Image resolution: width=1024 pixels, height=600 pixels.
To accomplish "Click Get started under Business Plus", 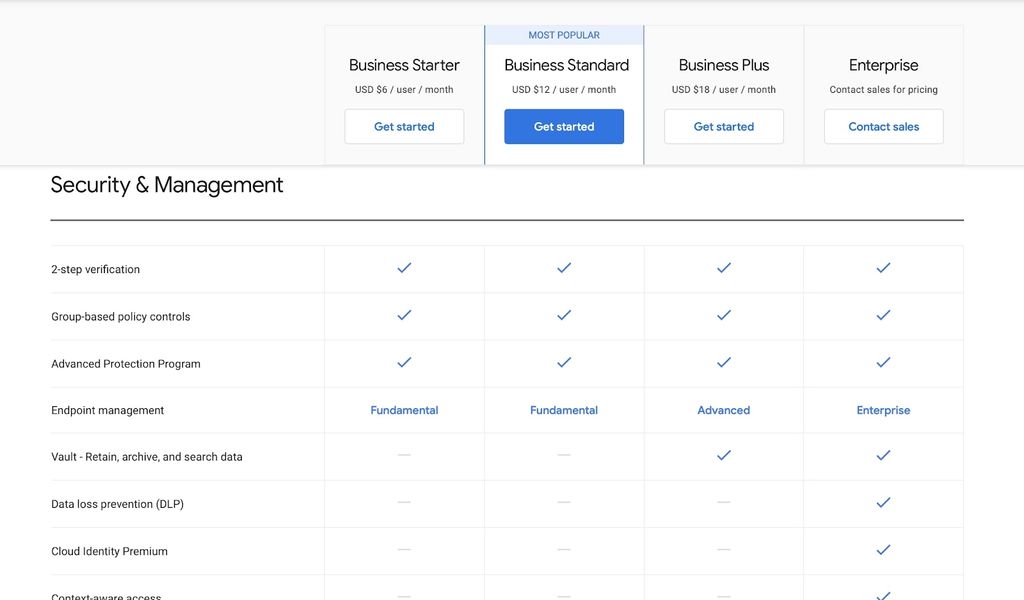I will coord(724,127).
